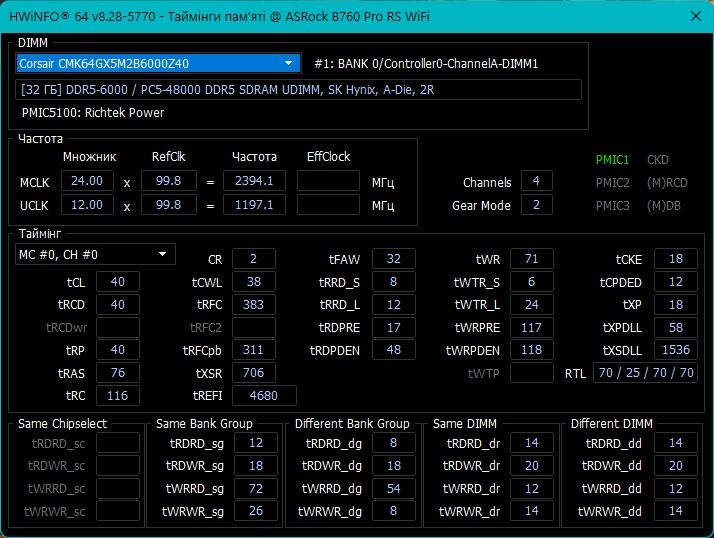Click the tWRRD_sg value 72
The width and height of the screenshot is (714, 538).
(x=256, y=488)
